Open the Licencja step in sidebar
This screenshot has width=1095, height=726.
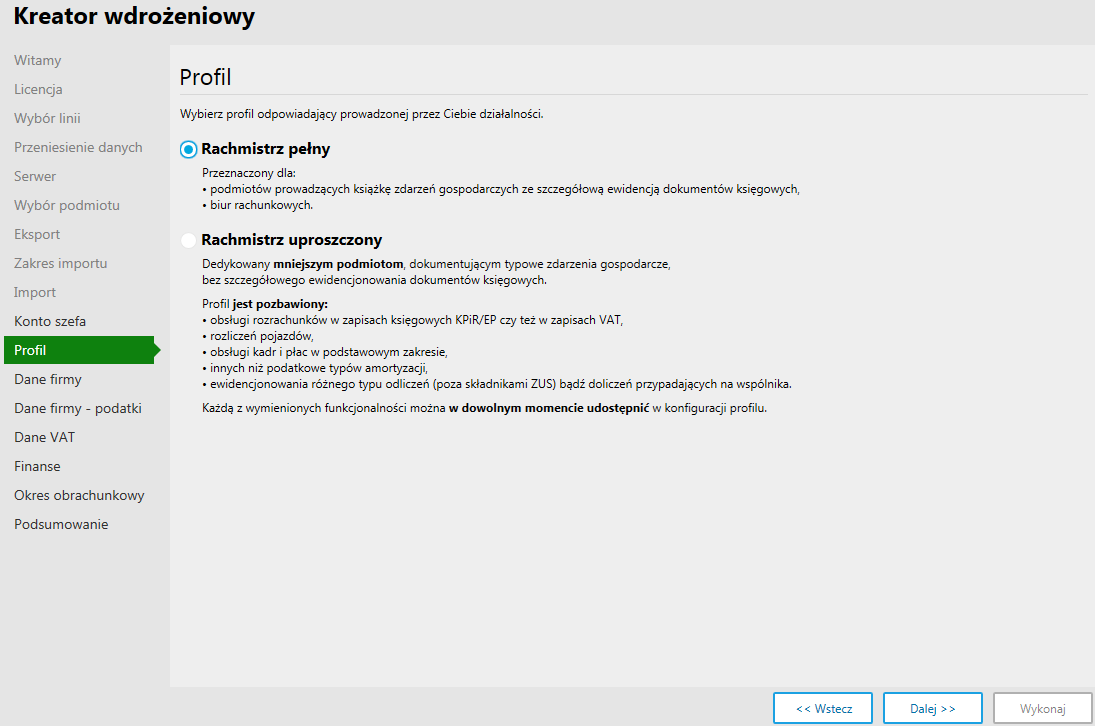pos(38,89)
